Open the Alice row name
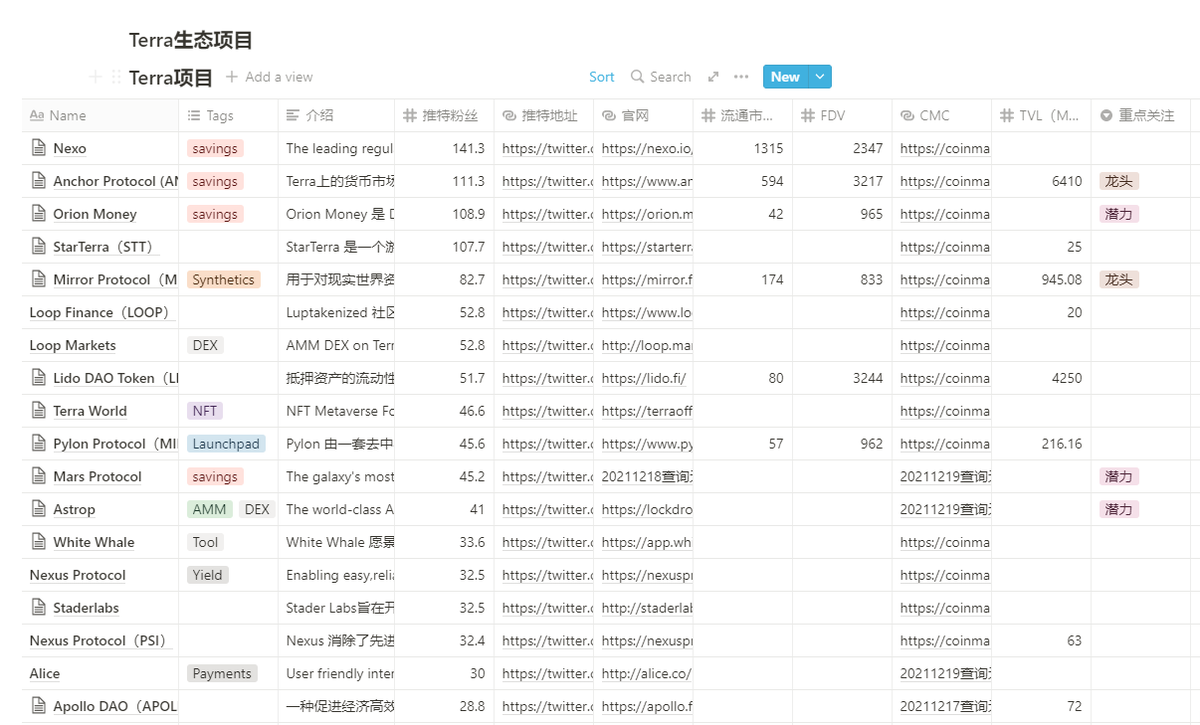The height and width of the screenshot is (725, 1200). pyautogui.click(x=45, y=673)
